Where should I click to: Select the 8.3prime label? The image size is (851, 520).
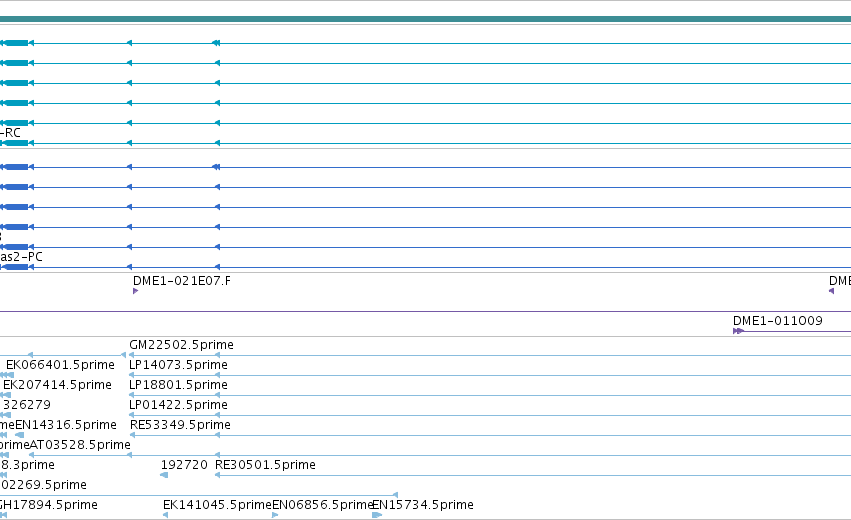27,465
